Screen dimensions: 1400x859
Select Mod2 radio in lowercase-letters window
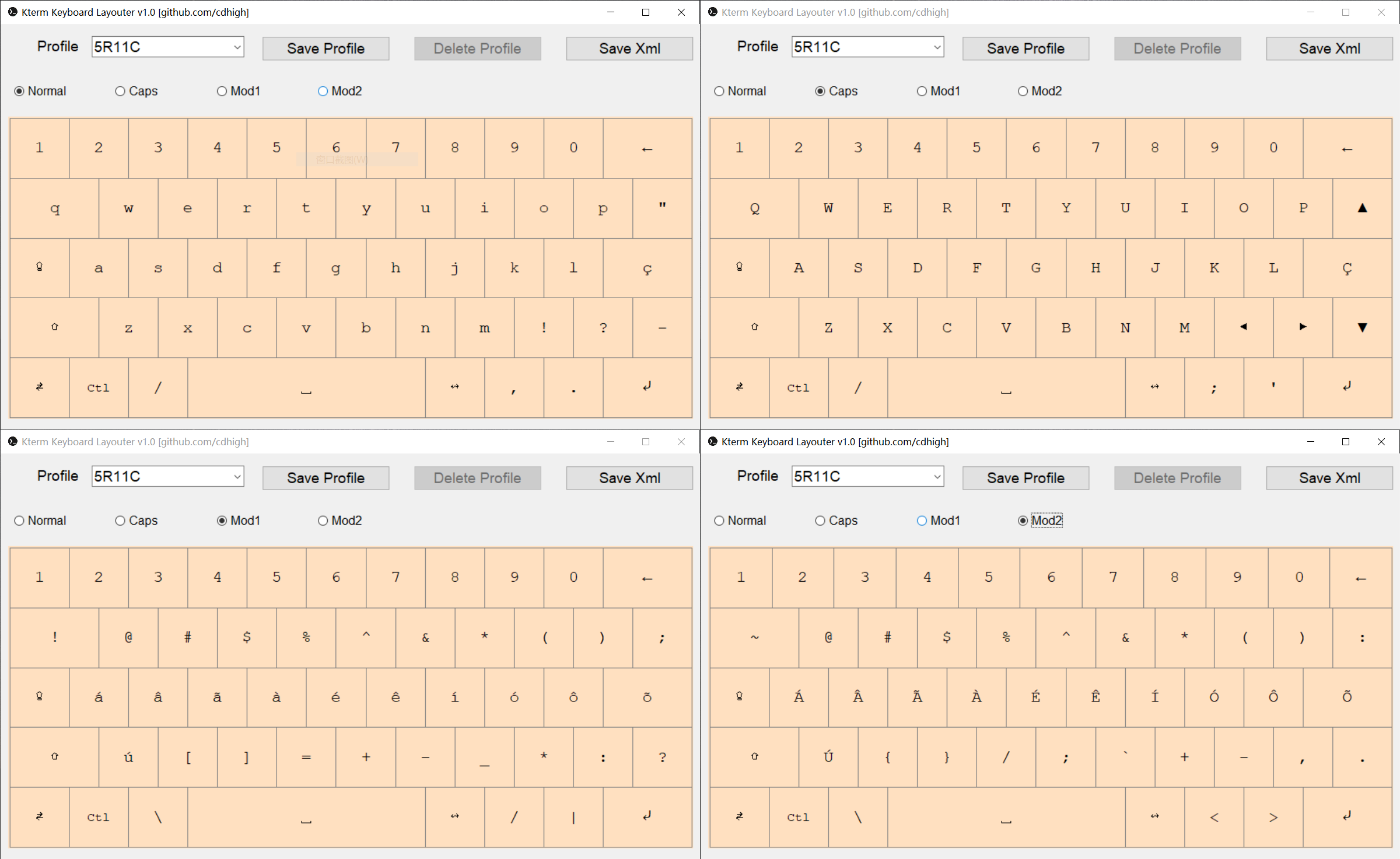[323, 91]
